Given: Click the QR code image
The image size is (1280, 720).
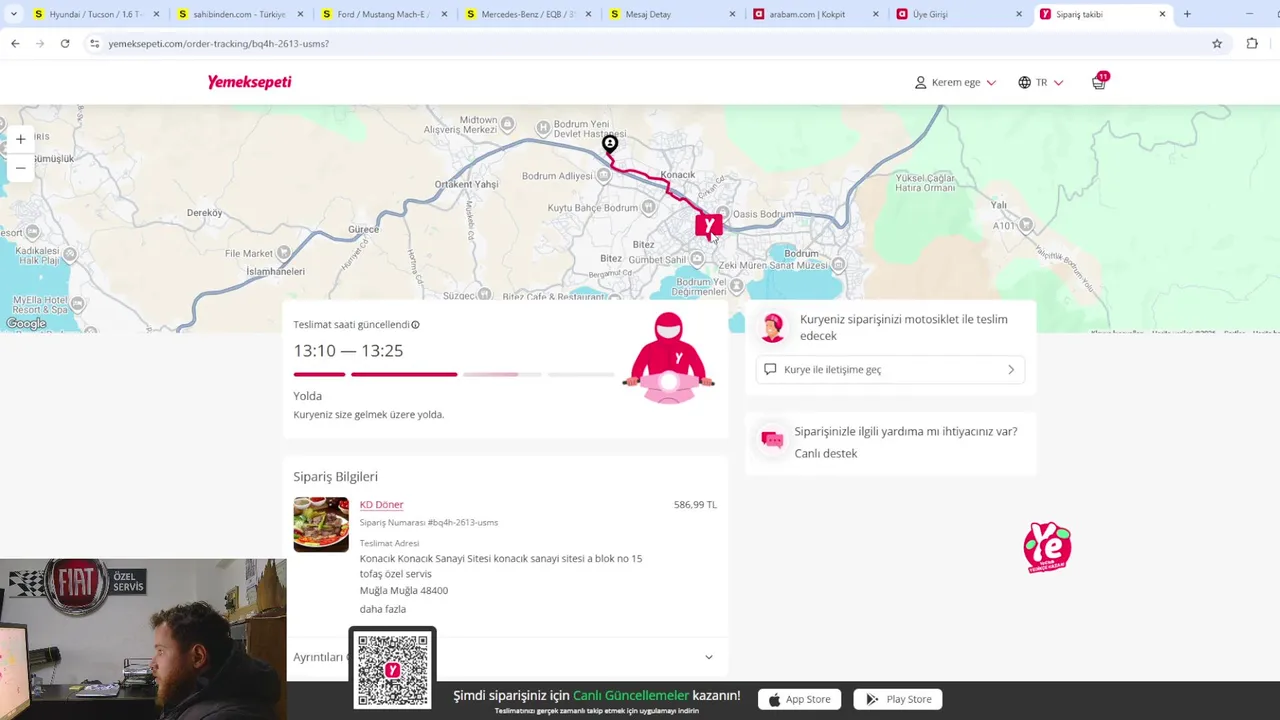Looking at the screenshot, I should click(393, 669).
